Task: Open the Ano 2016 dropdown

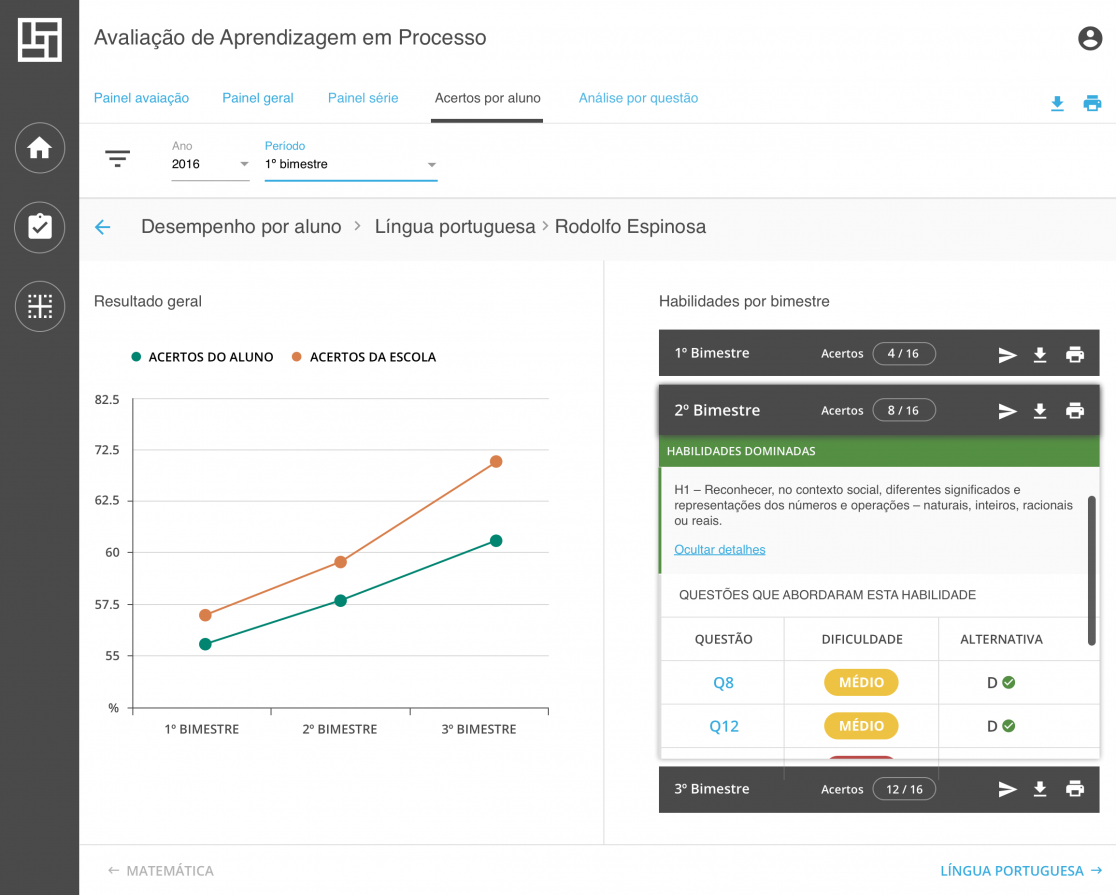Action: 210,164
